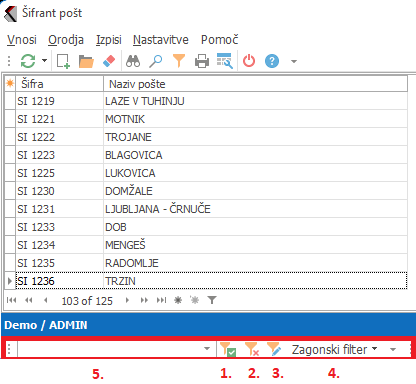This screenshot has height=384, width=416.
Task: Open the Orodja menu
Action: (x=66, y=40)
